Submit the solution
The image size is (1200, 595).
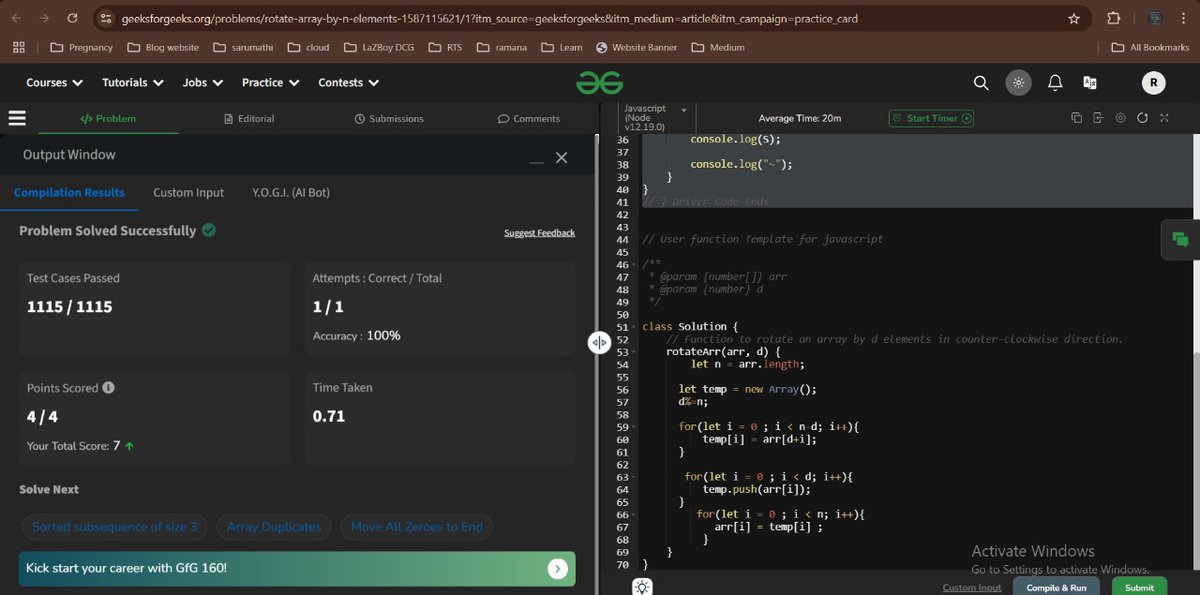coord(1138,587)
